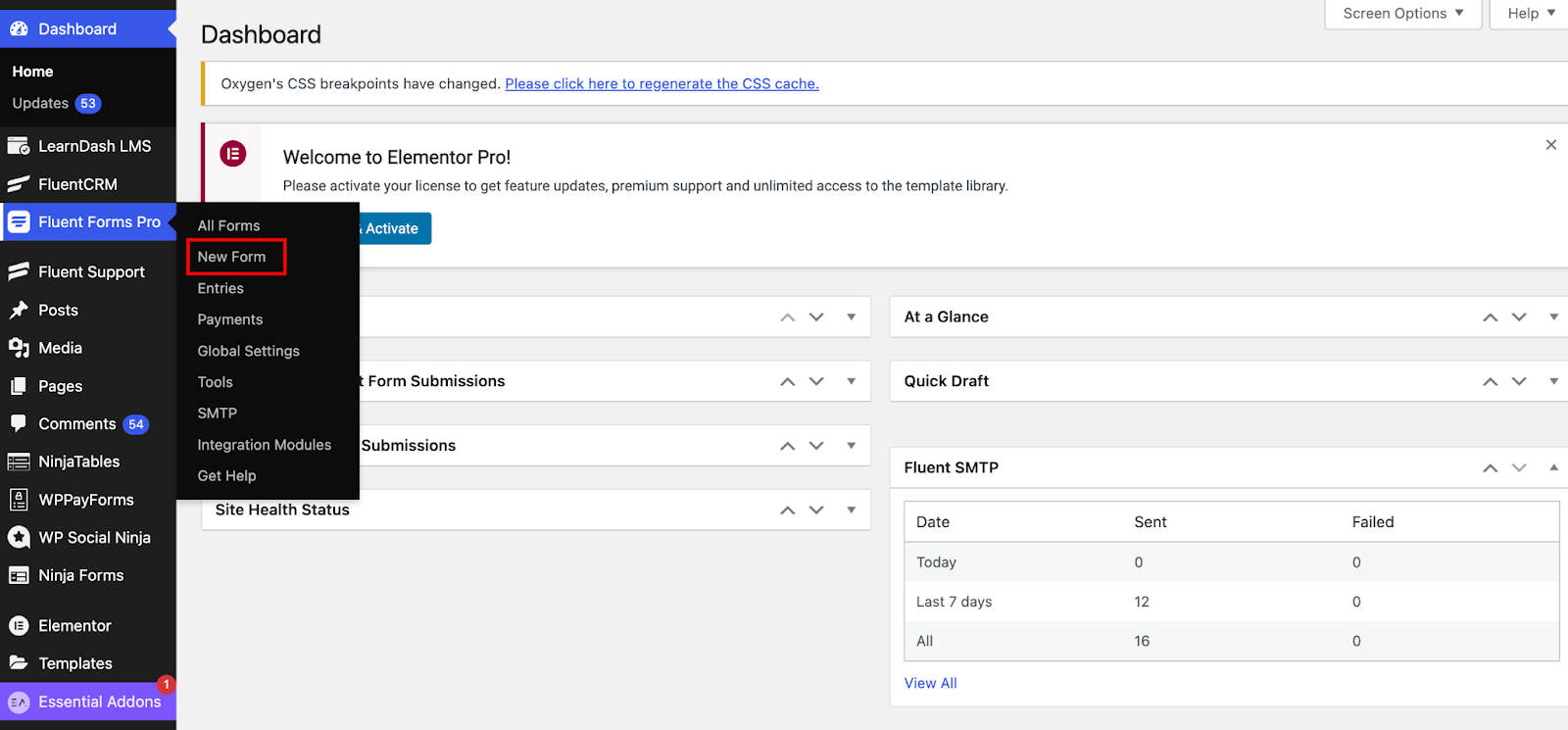Open Fluent Support via its icon
Image resolution: width=1568 pixels, height=730 pixels.
pos(19,271)
